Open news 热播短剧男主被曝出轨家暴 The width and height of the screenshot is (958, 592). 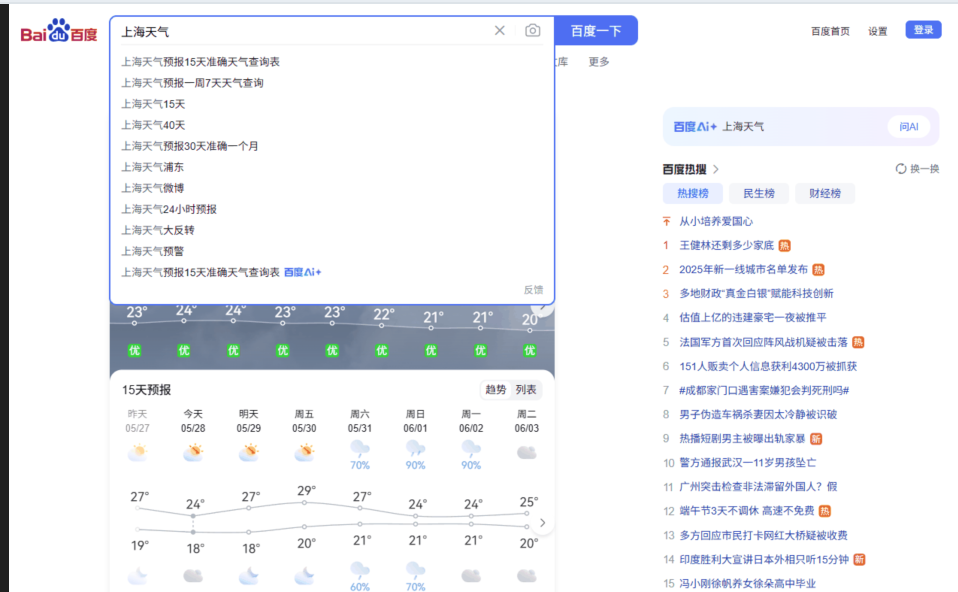742,439
